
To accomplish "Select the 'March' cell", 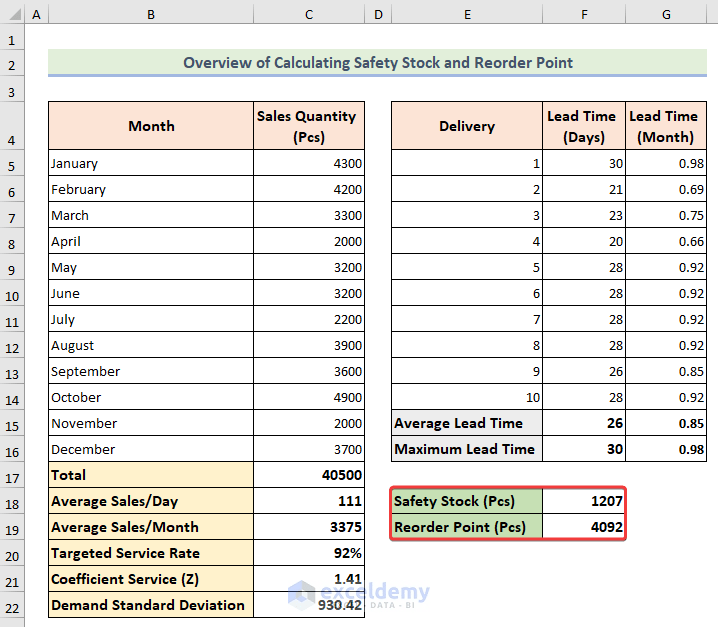I will 151,215.
